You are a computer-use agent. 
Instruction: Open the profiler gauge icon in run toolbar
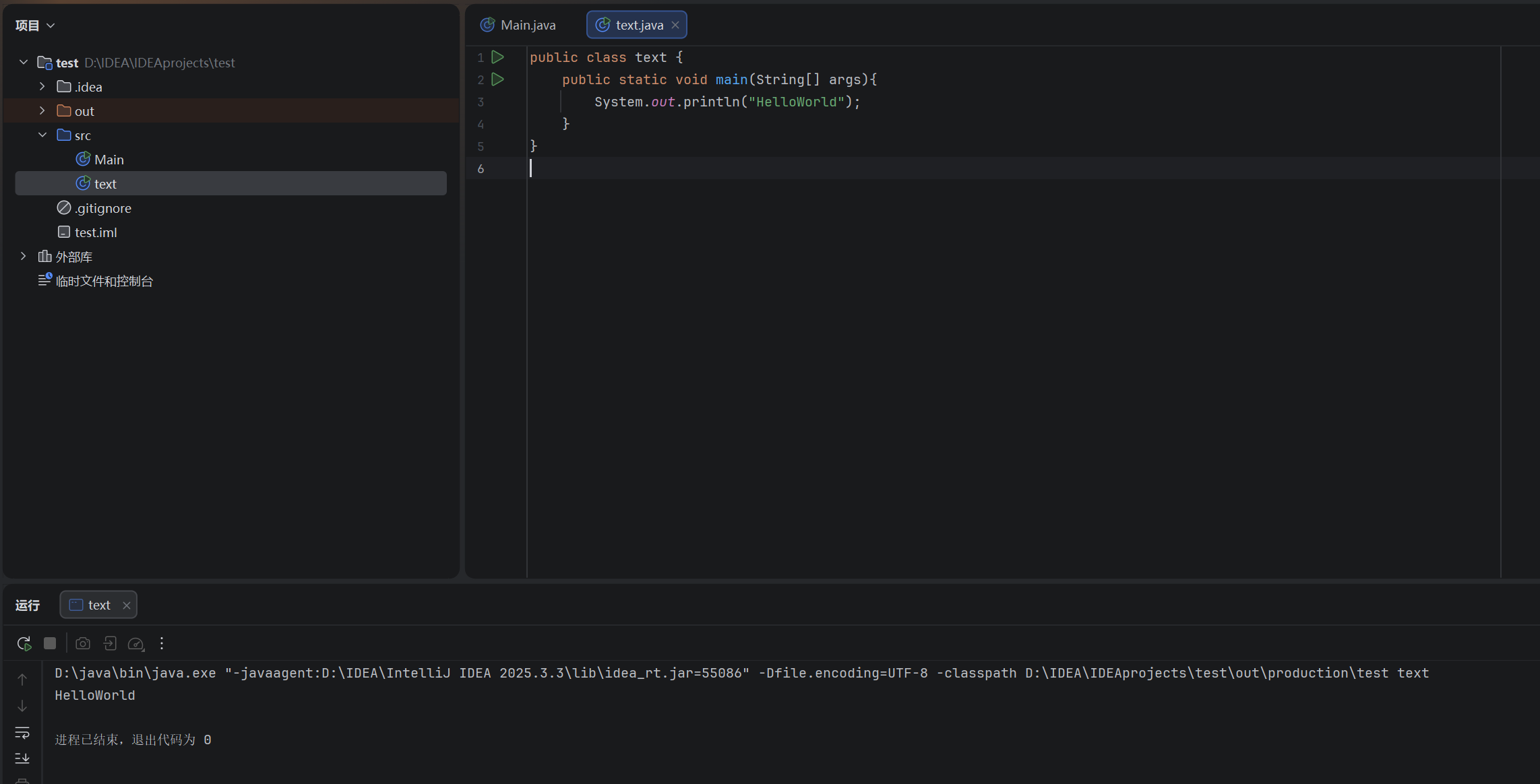pos(136,644)
